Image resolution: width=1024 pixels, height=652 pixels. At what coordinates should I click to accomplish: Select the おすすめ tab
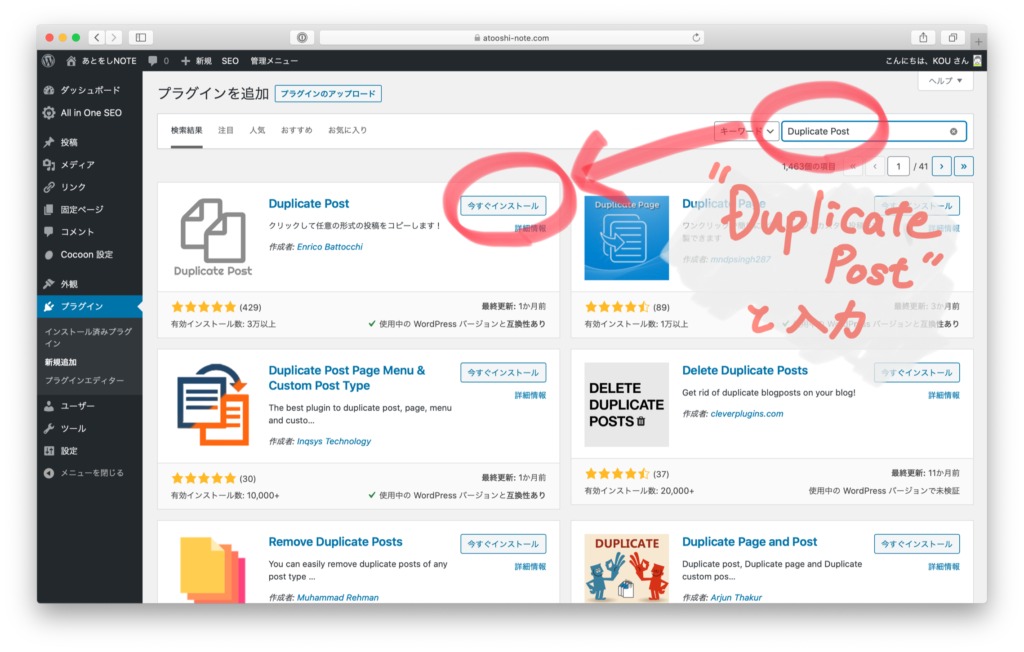[296, 131]
